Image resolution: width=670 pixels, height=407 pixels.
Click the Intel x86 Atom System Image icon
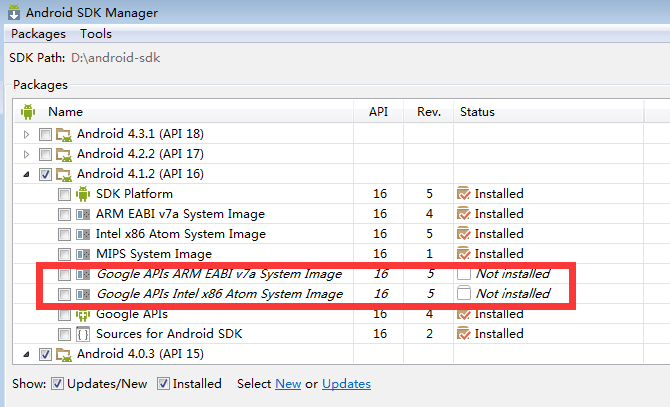[83, 234]
